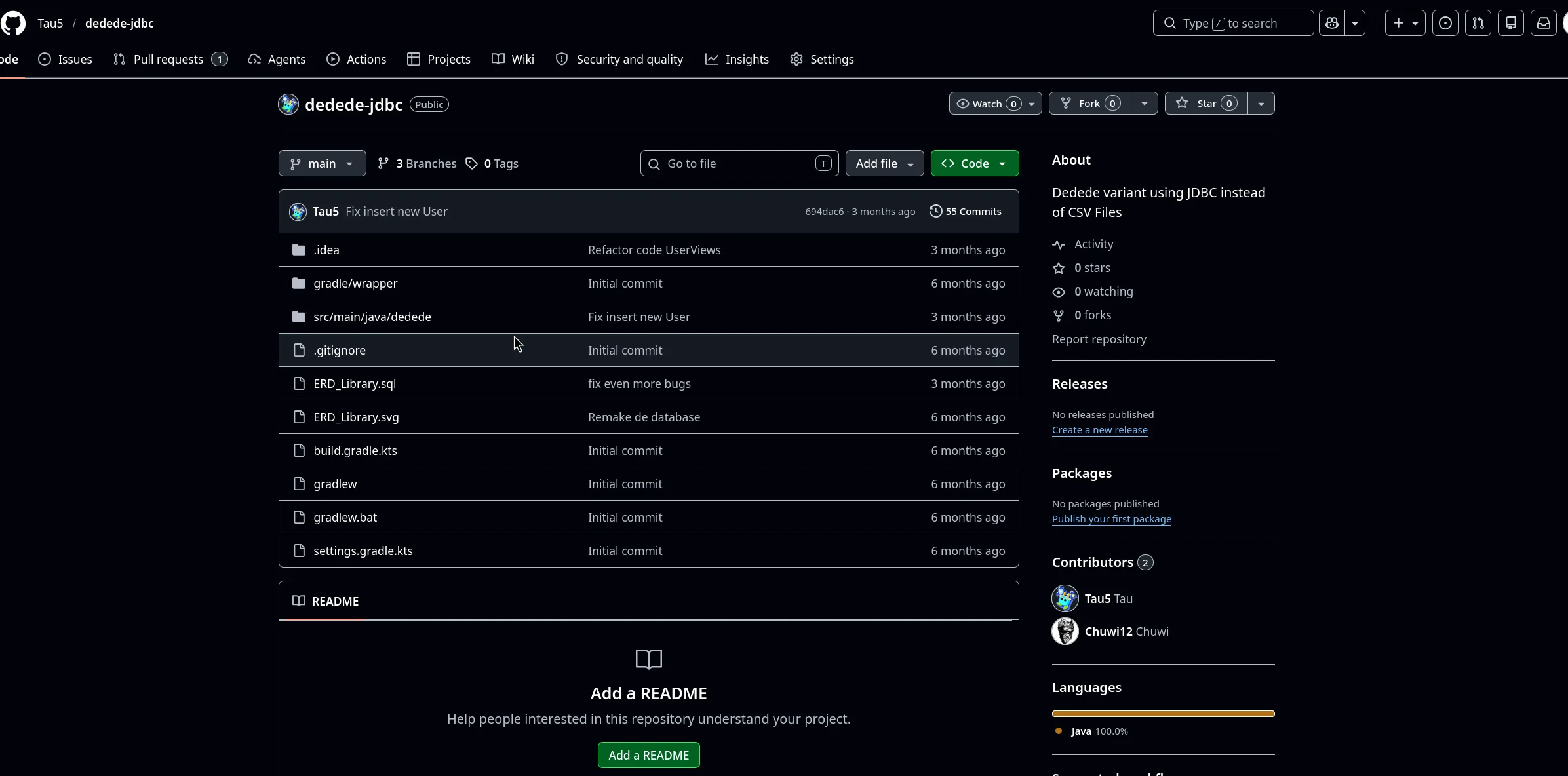Click the Add a README button

click(648, 755)
